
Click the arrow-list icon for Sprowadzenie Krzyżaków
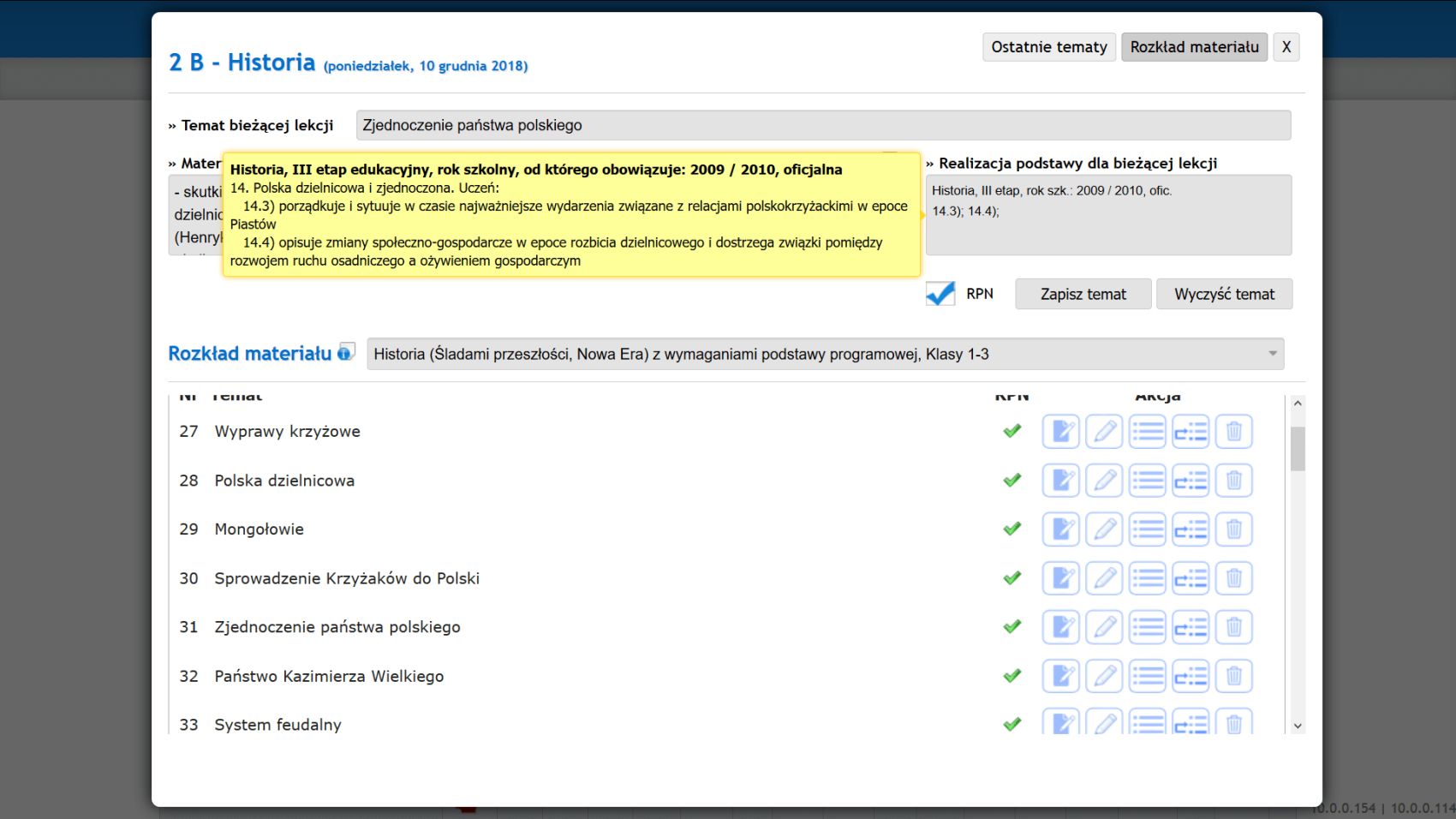coord(1190,578)
